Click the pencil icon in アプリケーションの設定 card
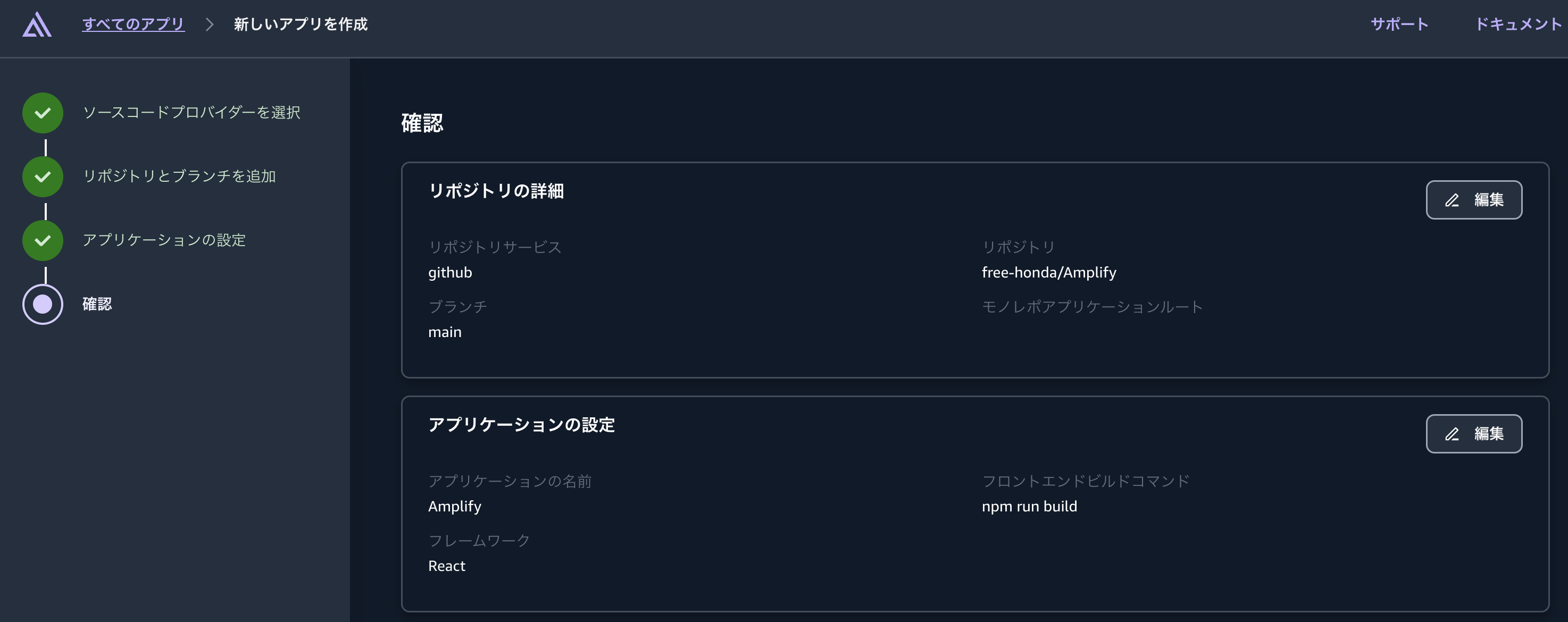The image size is (1568, 622). click(1452, 433)
